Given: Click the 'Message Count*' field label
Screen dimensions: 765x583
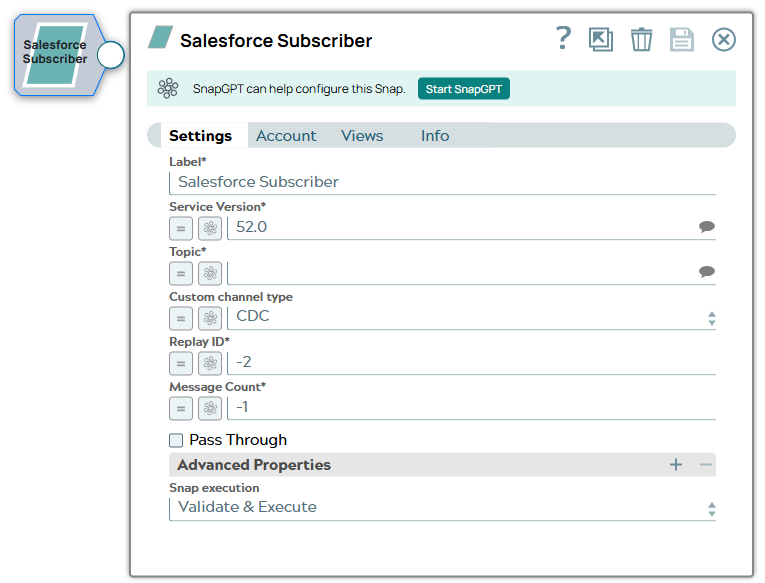Looking at the screenshot, I should (218, 386).
